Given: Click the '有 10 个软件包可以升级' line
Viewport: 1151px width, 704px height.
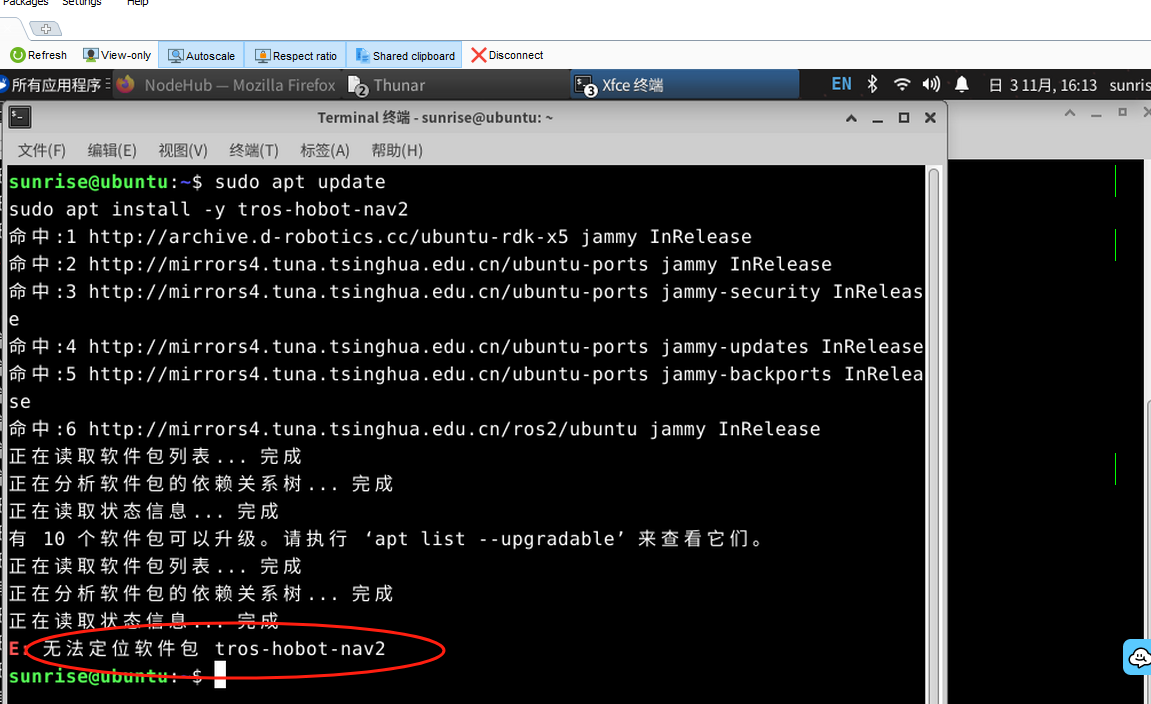Looking at the screenshot, I should click(386, 539).
